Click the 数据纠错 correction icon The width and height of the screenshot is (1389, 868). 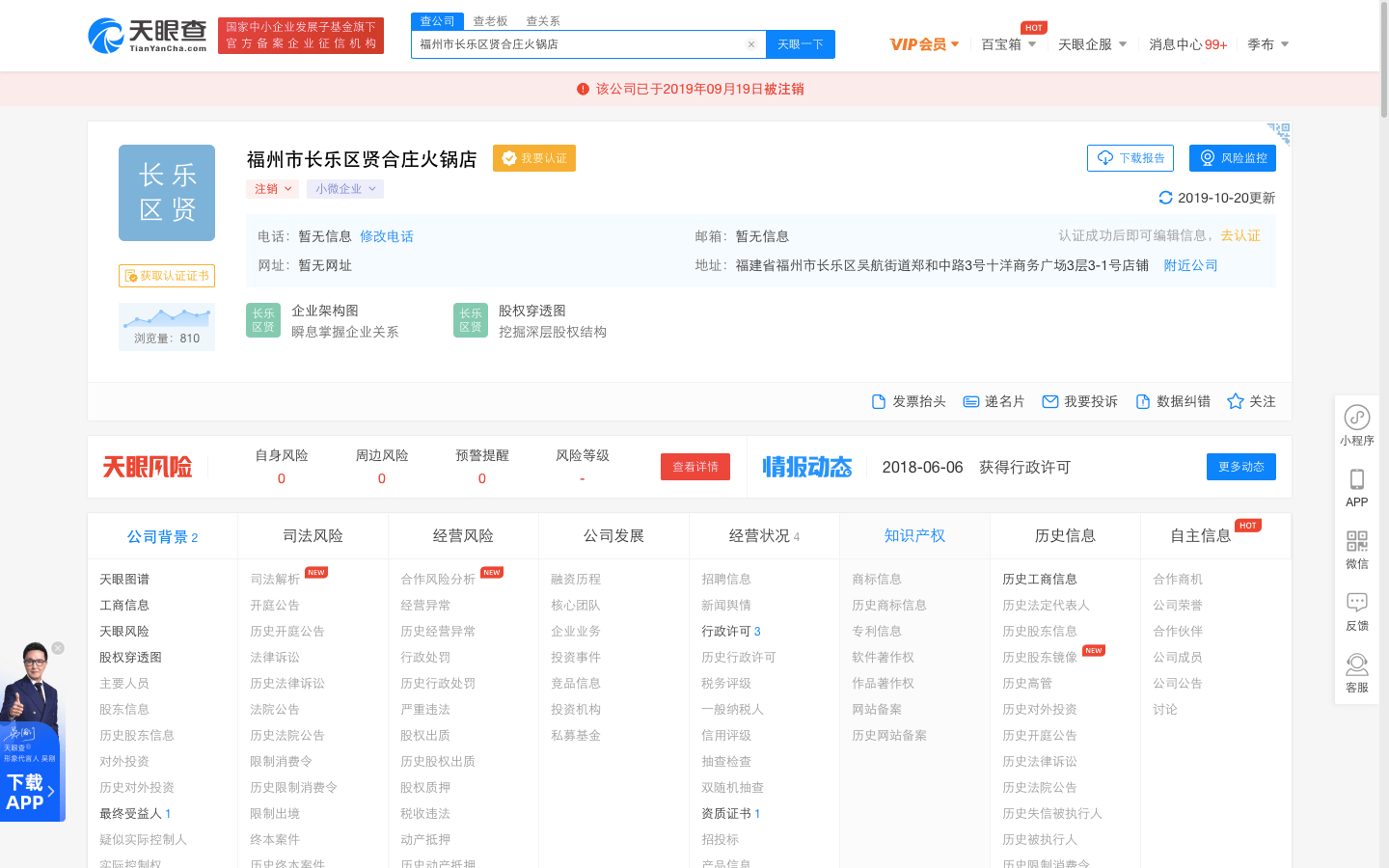coord(1140,401)
